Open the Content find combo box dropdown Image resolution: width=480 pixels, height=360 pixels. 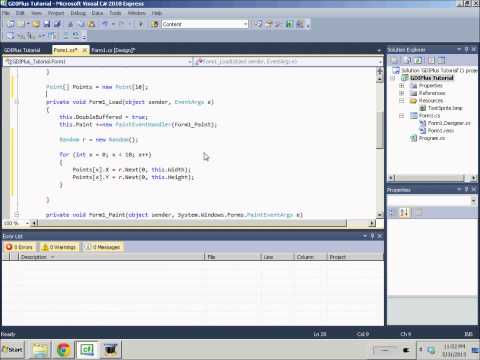245,24
